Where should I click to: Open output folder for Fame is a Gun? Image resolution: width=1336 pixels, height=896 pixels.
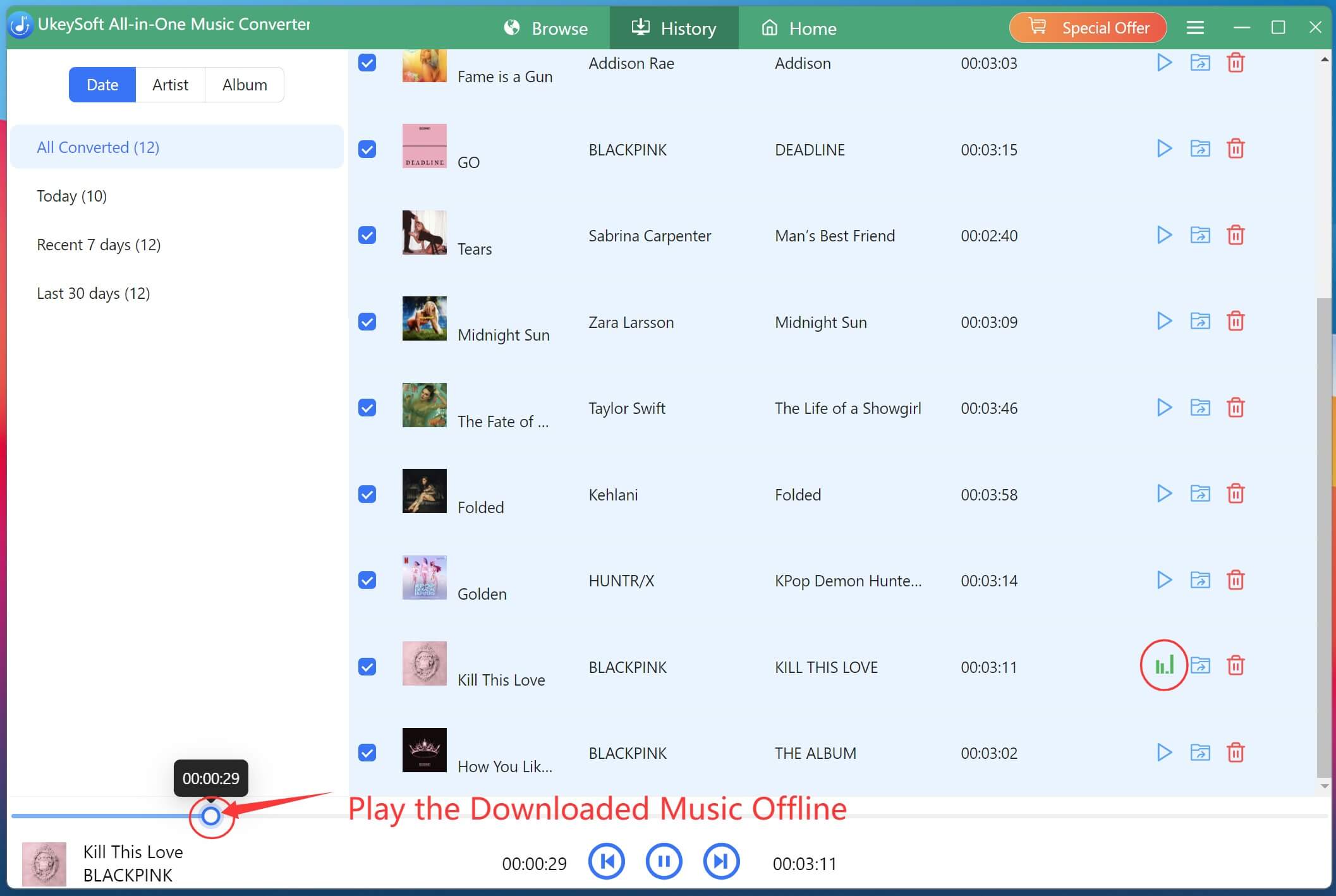(x=1199, y=63)
